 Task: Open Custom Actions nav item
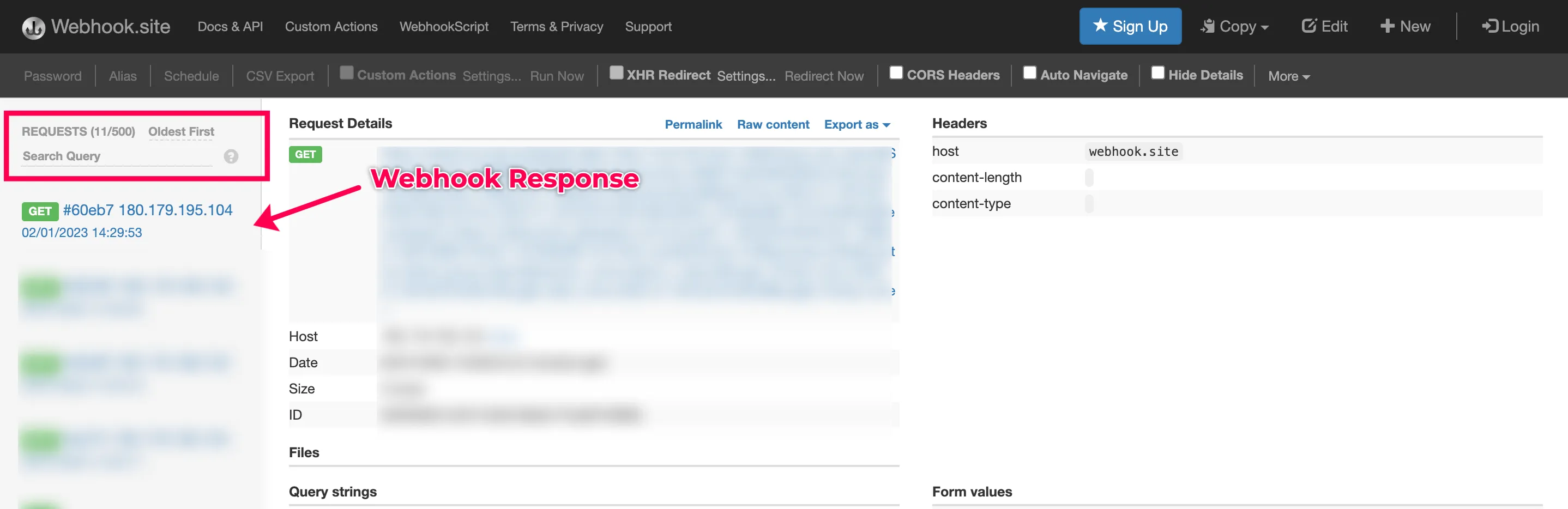pos(331,26)
